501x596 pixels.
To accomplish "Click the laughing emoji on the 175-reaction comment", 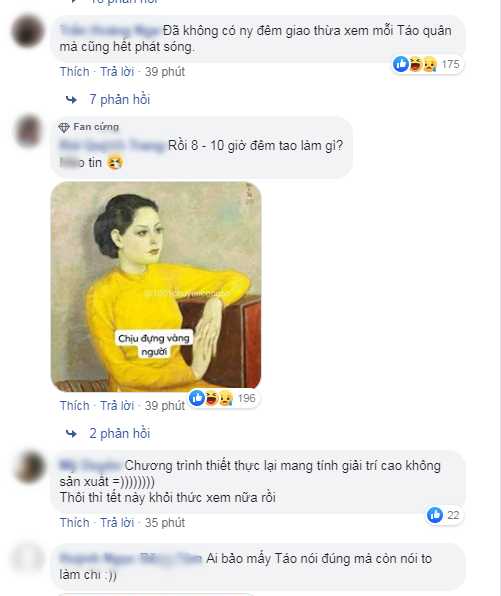I will [415, 64].
